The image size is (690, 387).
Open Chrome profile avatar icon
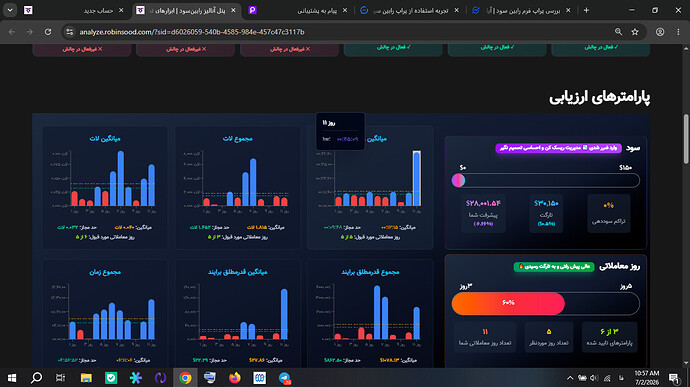point(660,32)
